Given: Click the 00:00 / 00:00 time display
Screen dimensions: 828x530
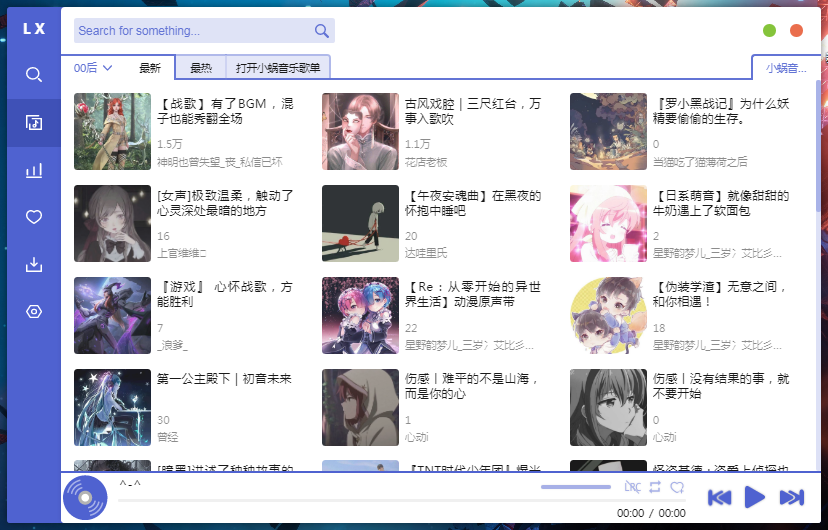Looking at the screenshot, I should click(651, 513).
